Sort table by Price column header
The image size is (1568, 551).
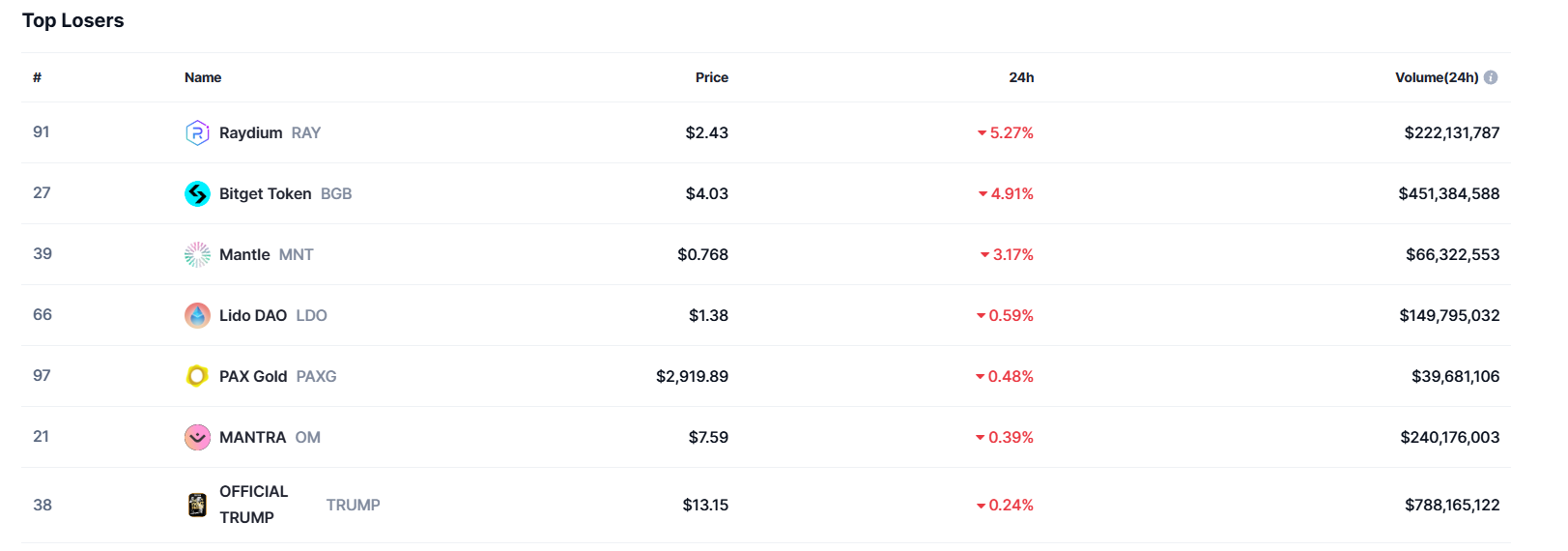pos(712,77)
